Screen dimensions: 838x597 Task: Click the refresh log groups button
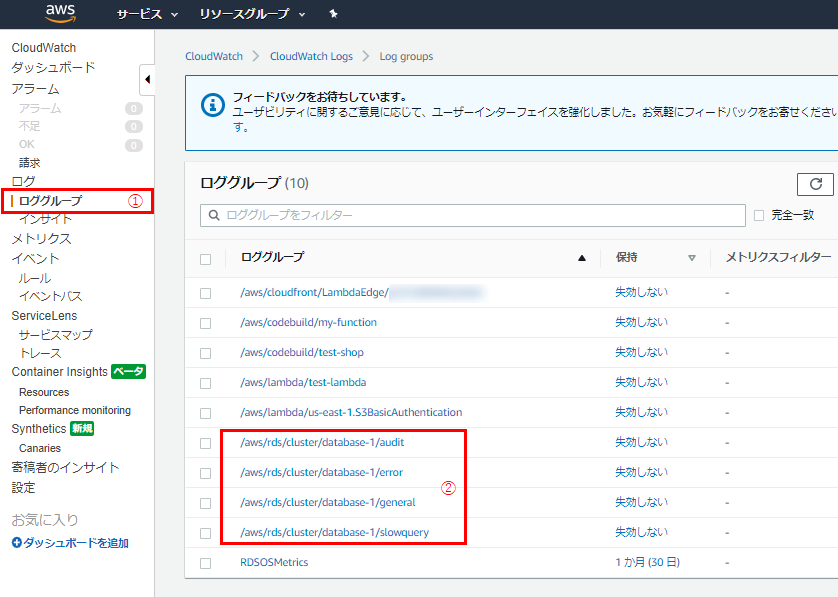pos(815,184)
